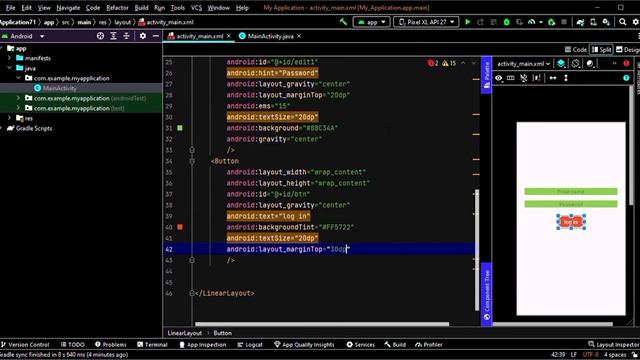This screenshot has width=640, height=360.
Task: Click Attach Debugger to Android Process icon
Action: point(551,22)
